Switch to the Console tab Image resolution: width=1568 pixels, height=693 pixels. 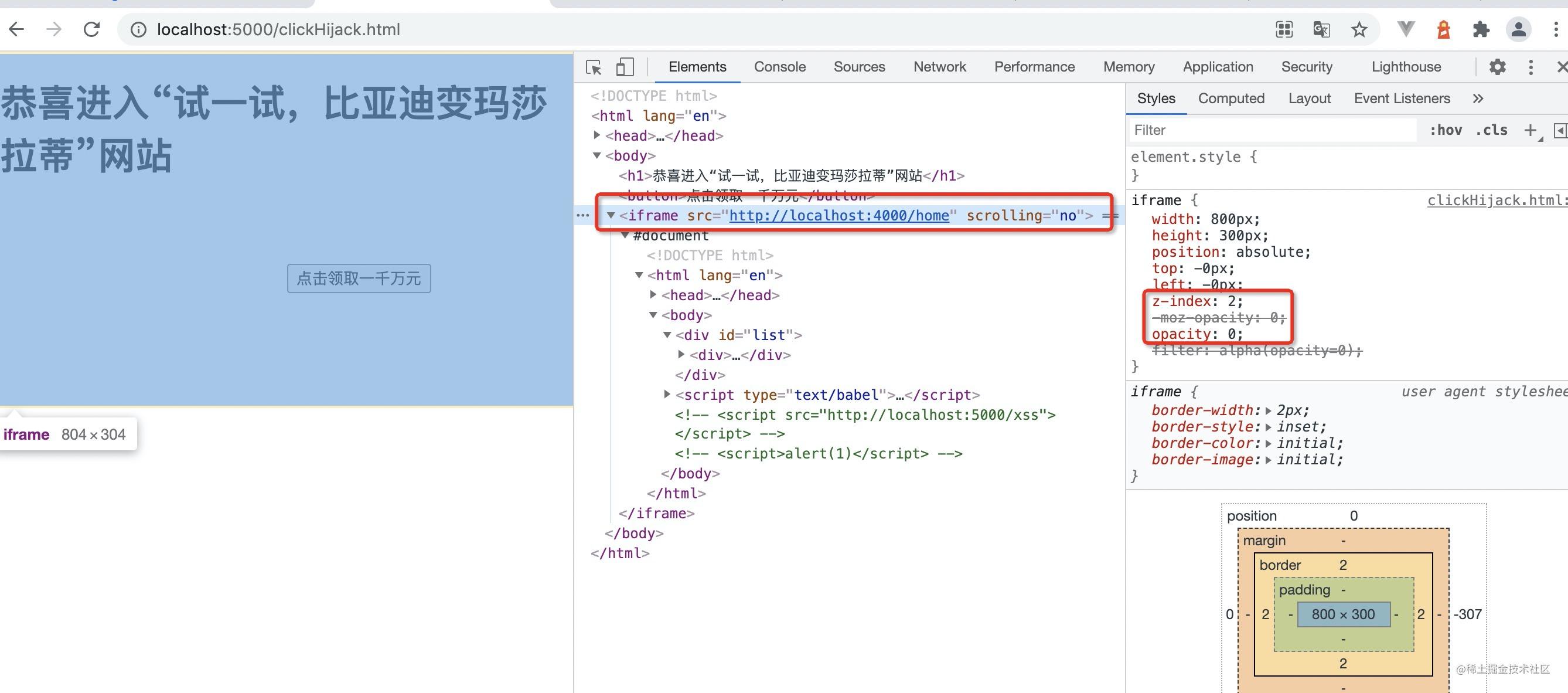(779, 67)
